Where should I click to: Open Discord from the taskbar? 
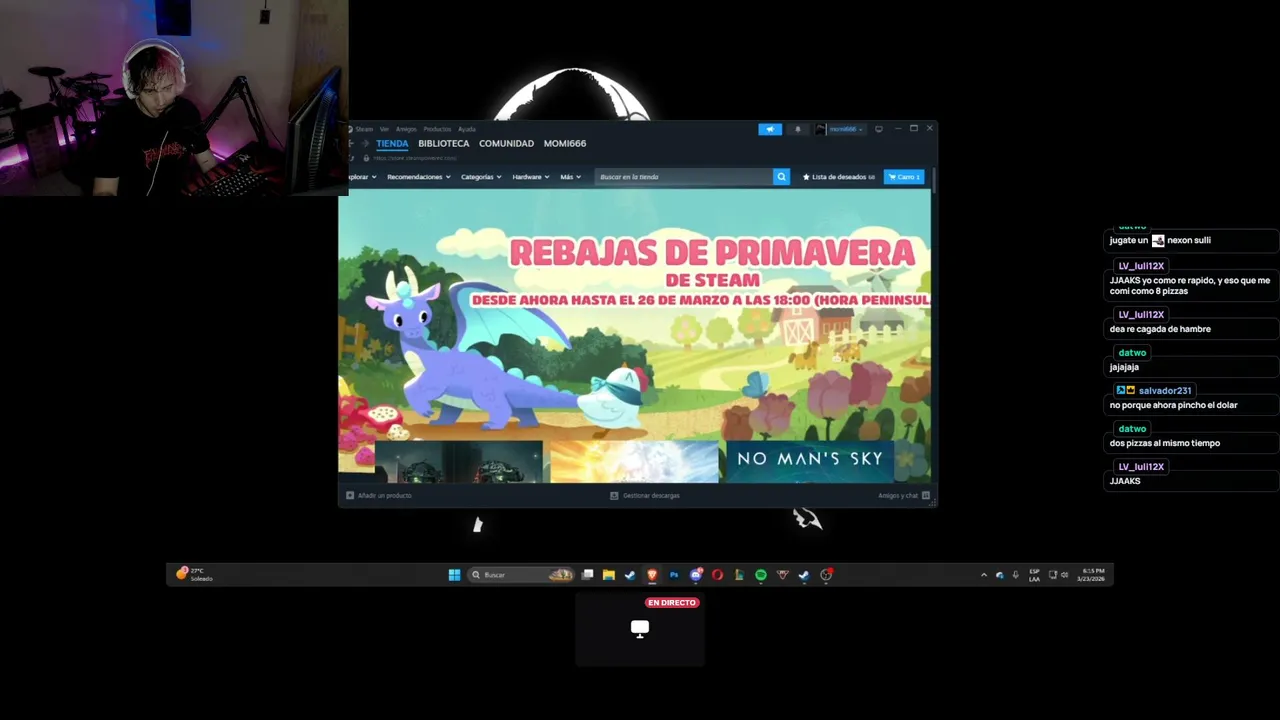[x=696, y=575]
